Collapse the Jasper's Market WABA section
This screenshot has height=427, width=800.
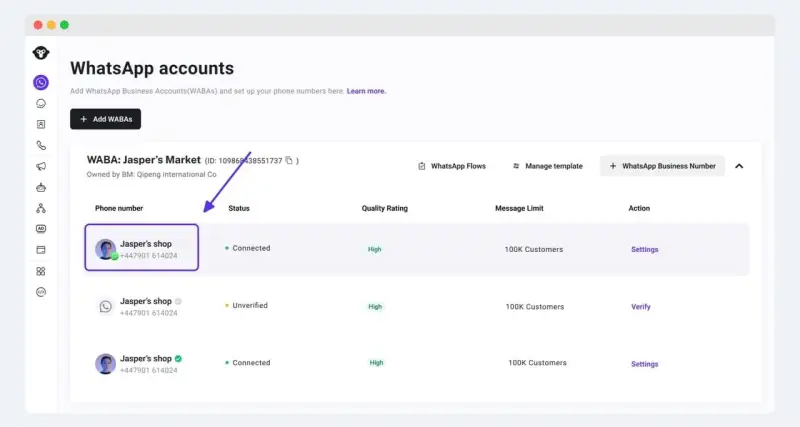tap(739, 166)
